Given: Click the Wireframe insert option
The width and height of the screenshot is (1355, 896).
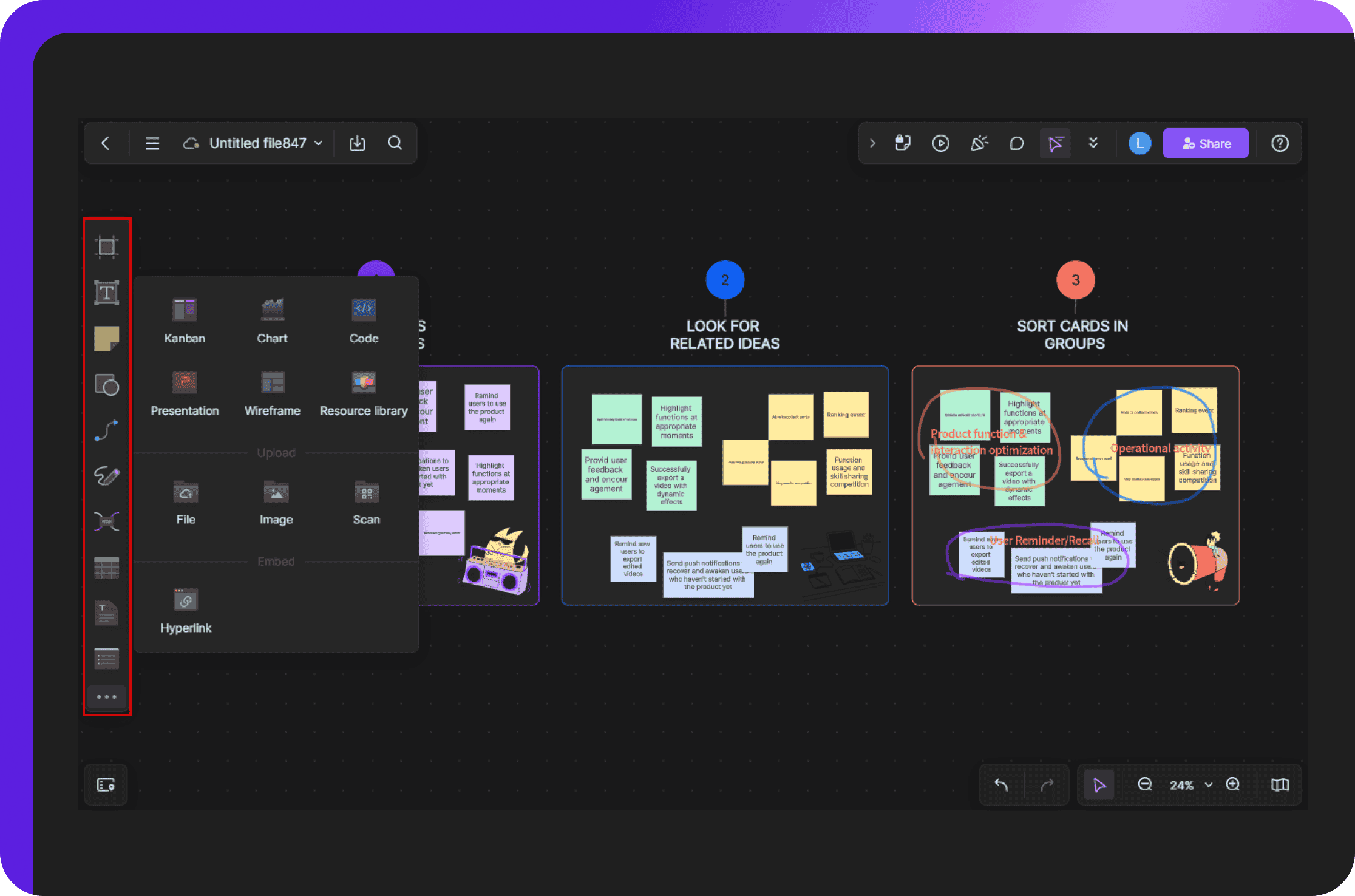Looking at the screenshot, I should click(271, 395).
